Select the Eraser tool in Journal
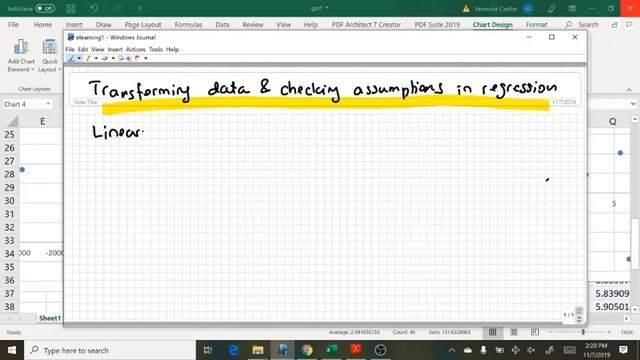This screenshot has height=360, width=640. [x=105, y=58]
